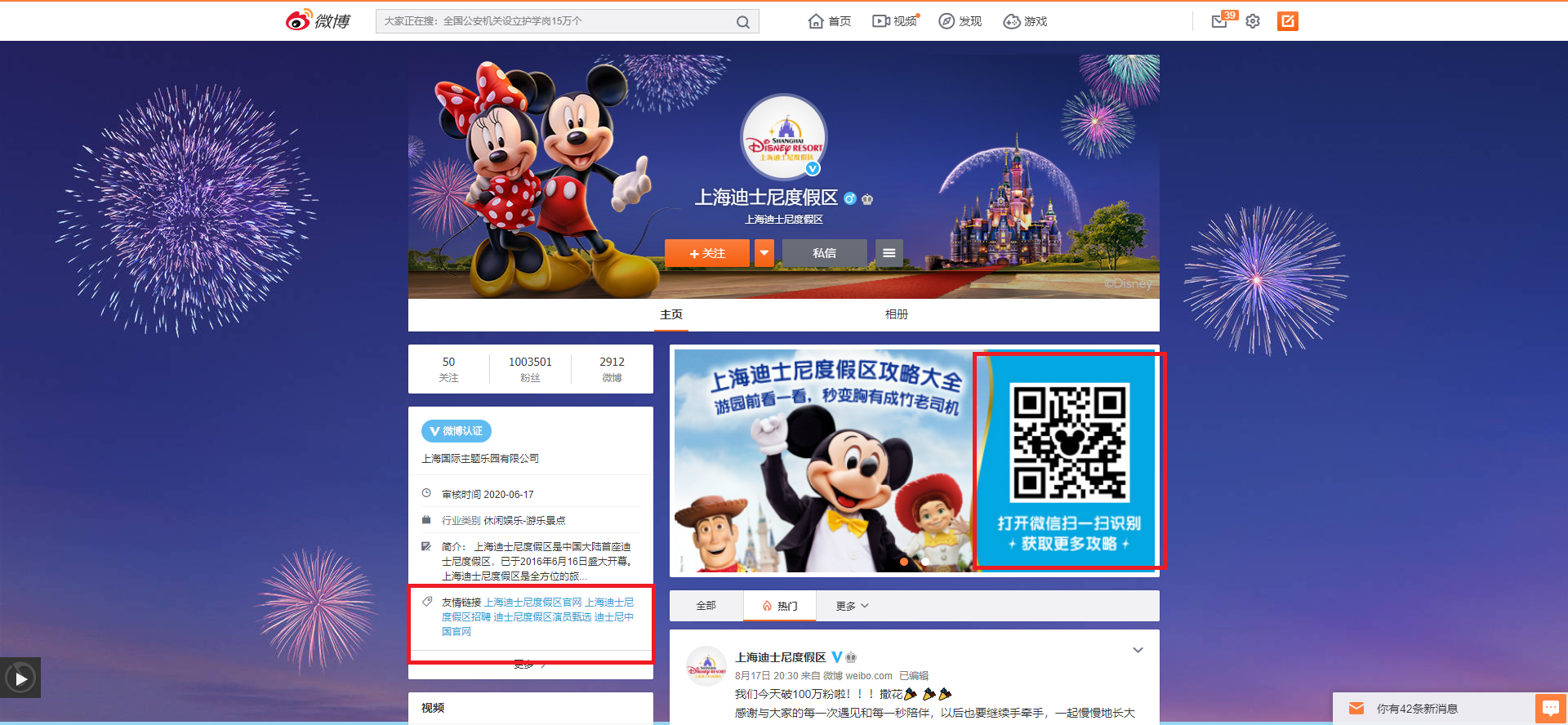This screenshot has width=1568, height=725.
Task: Open the settings gear icon
Action: [x=1253, y=21]
